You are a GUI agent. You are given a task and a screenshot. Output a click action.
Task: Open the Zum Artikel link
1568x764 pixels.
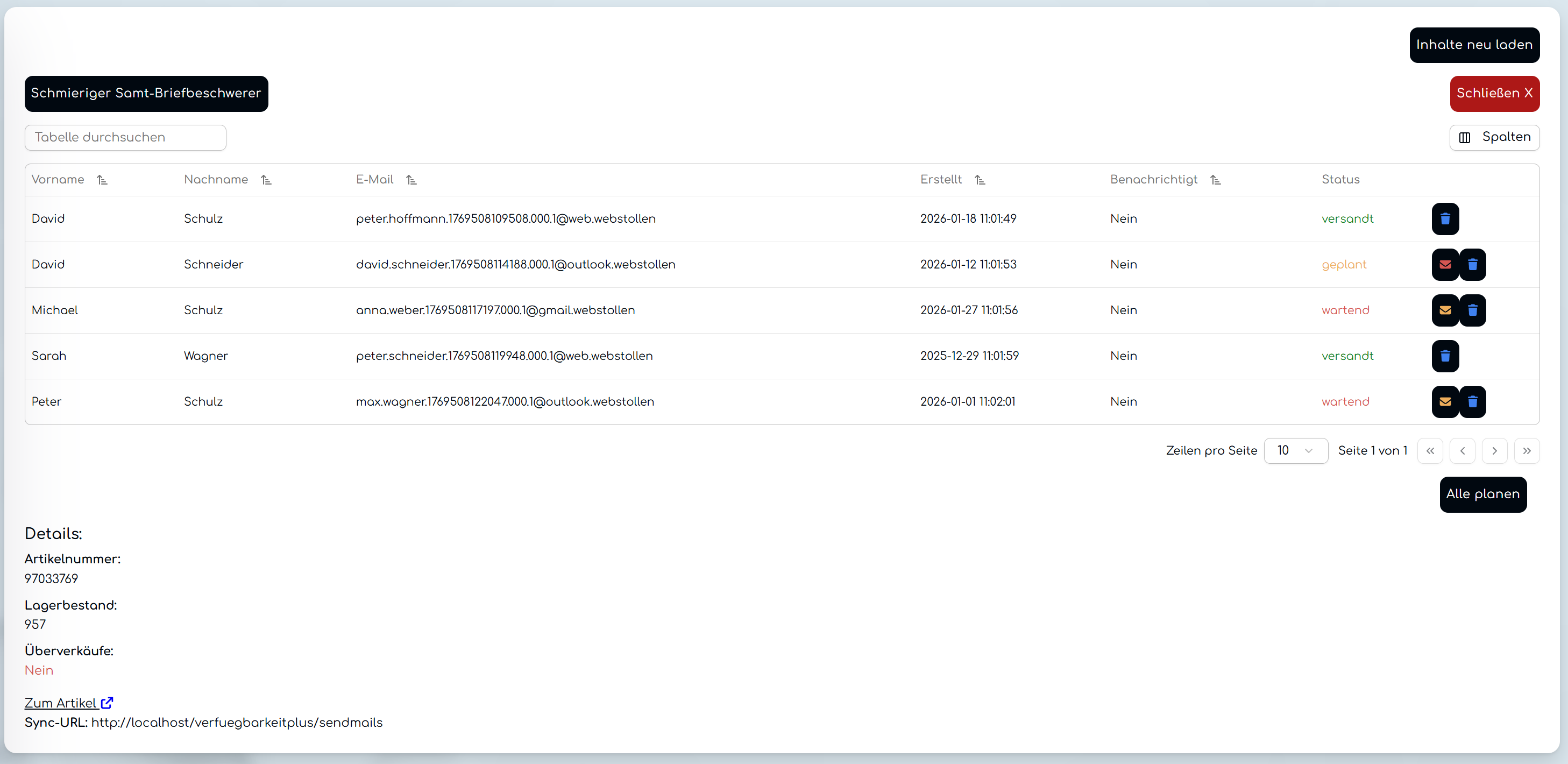[68, 703]
